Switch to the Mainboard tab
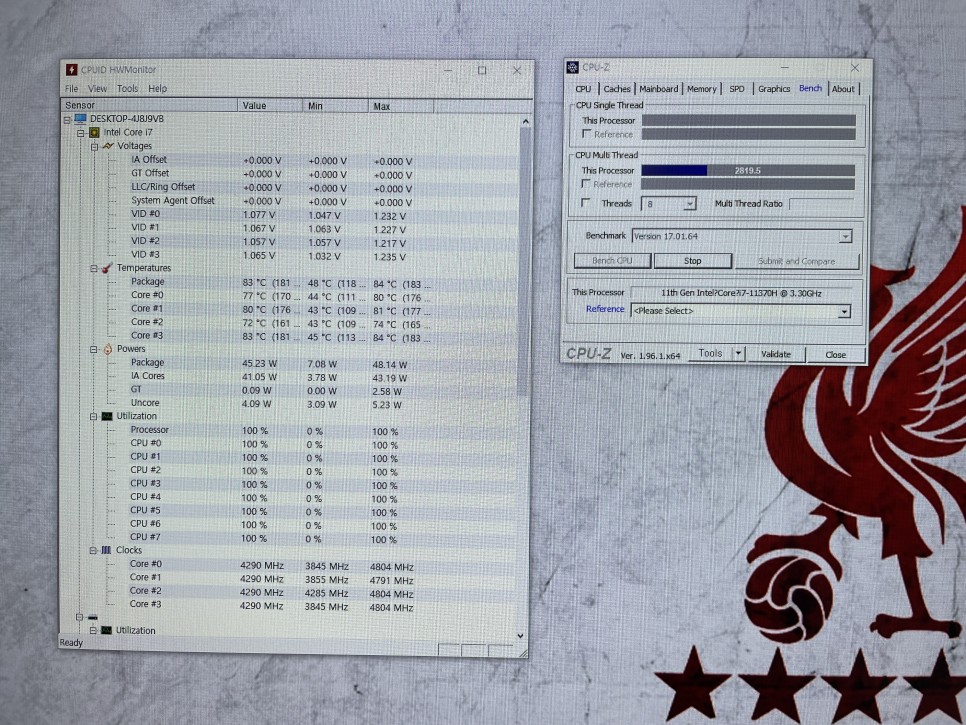The width and height of the screenshot is (966, 725). pos(659,89)
